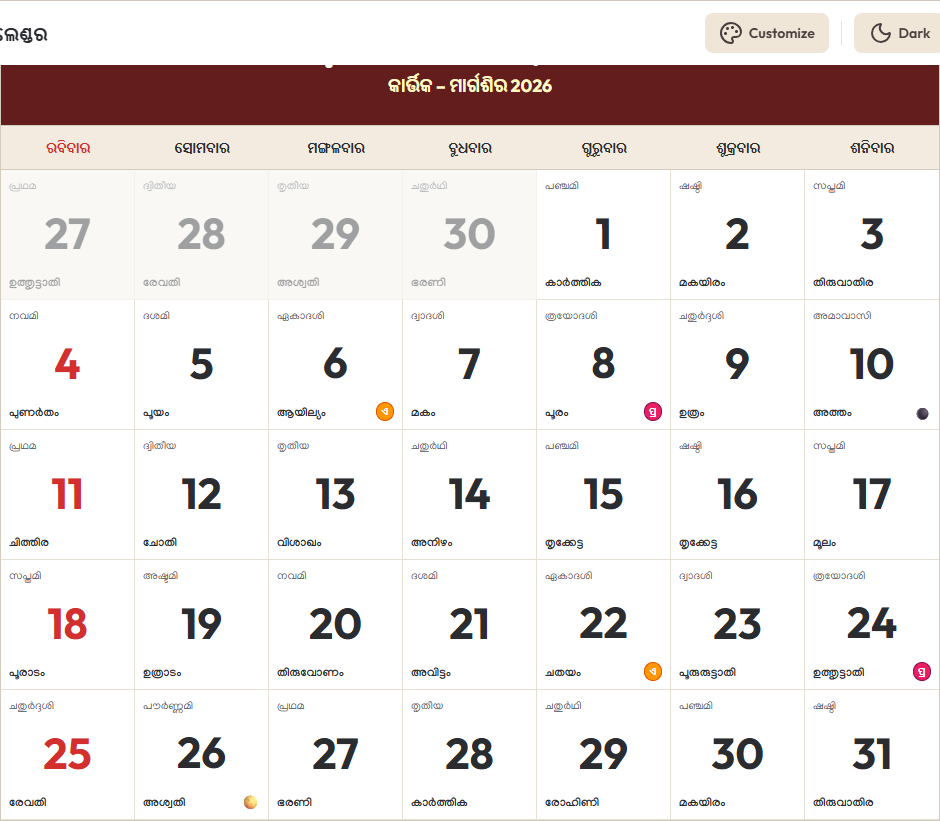940x821 pixels.
Task: Click the pink Pradosham badge on date 8
Action: [x=653, y=411]
